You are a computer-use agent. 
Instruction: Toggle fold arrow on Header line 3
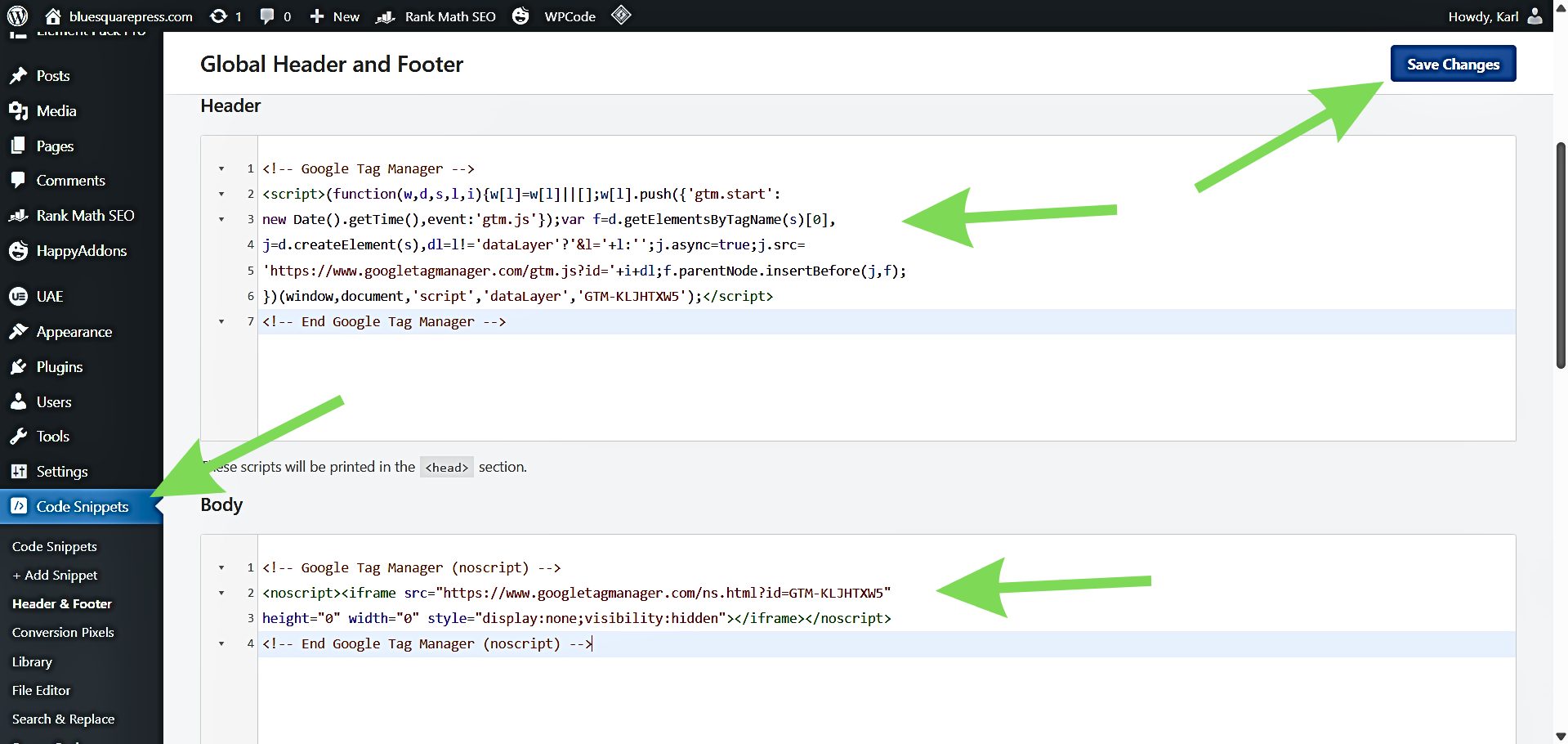coord(221,220)
